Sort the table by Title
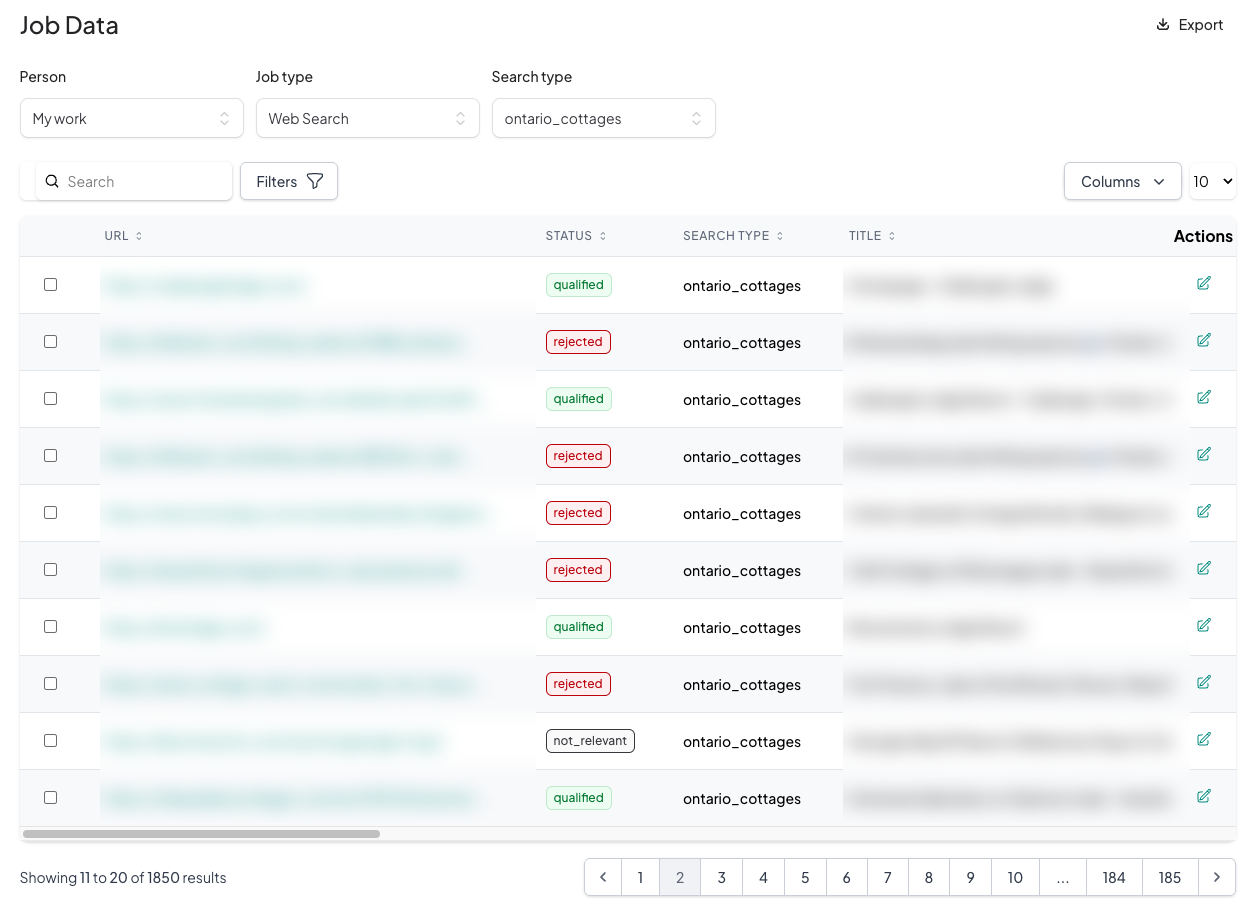Viewport: 1252px width, 905px height. tap(872, 236)
